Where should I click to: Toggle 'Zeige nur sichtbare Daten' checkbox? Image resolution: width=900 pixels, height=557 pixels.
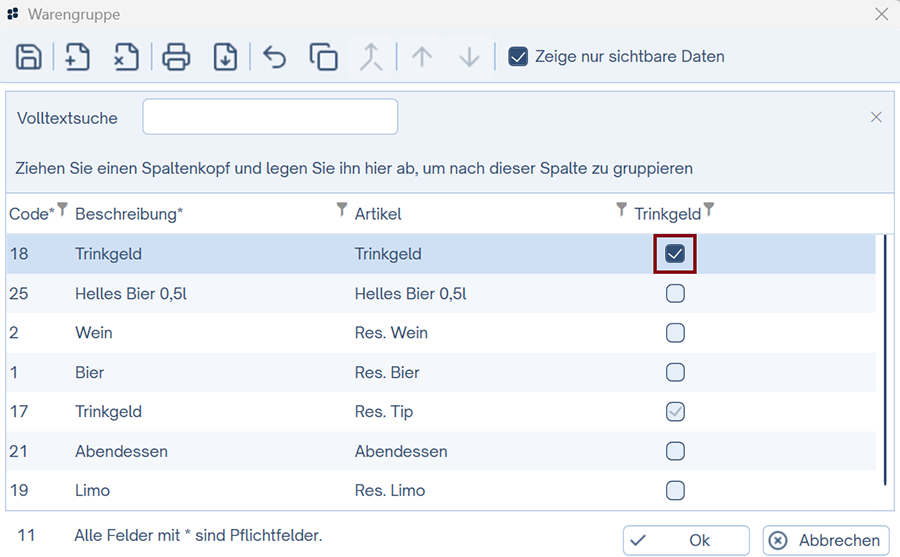(518, 56)
